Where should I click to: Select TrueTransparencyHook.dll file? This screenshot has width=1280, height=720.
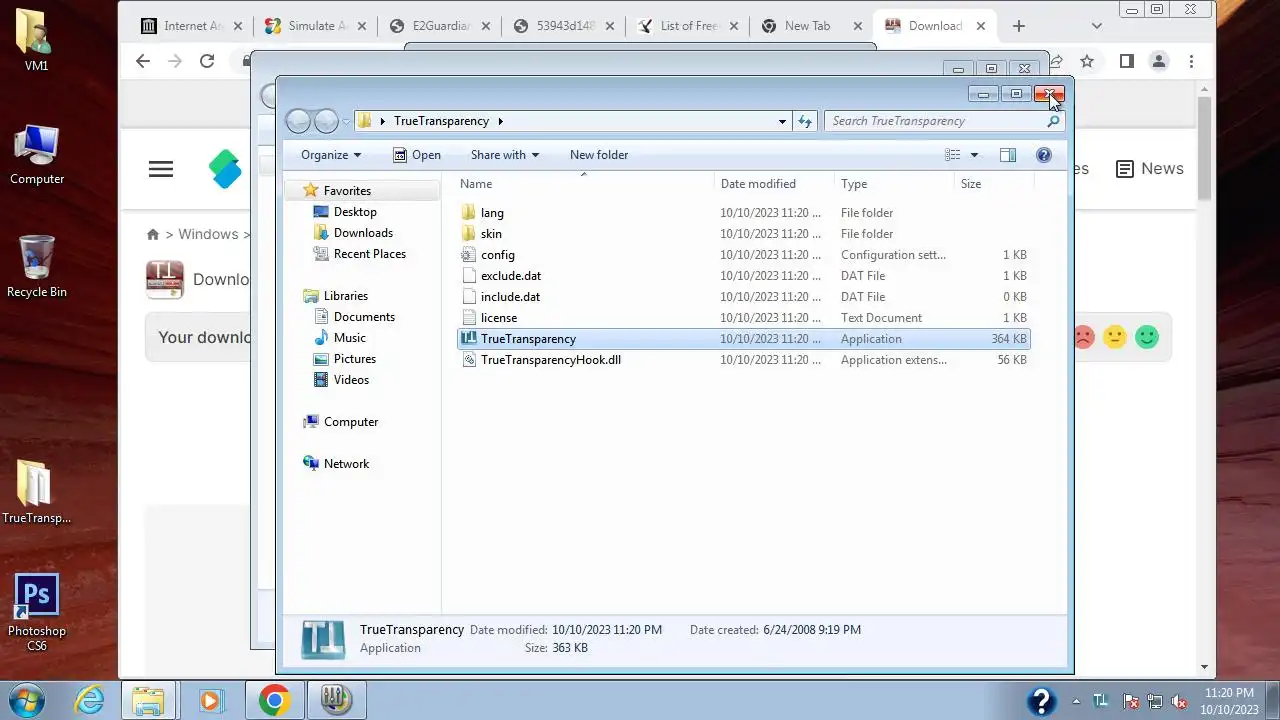(x=743, y=360)
